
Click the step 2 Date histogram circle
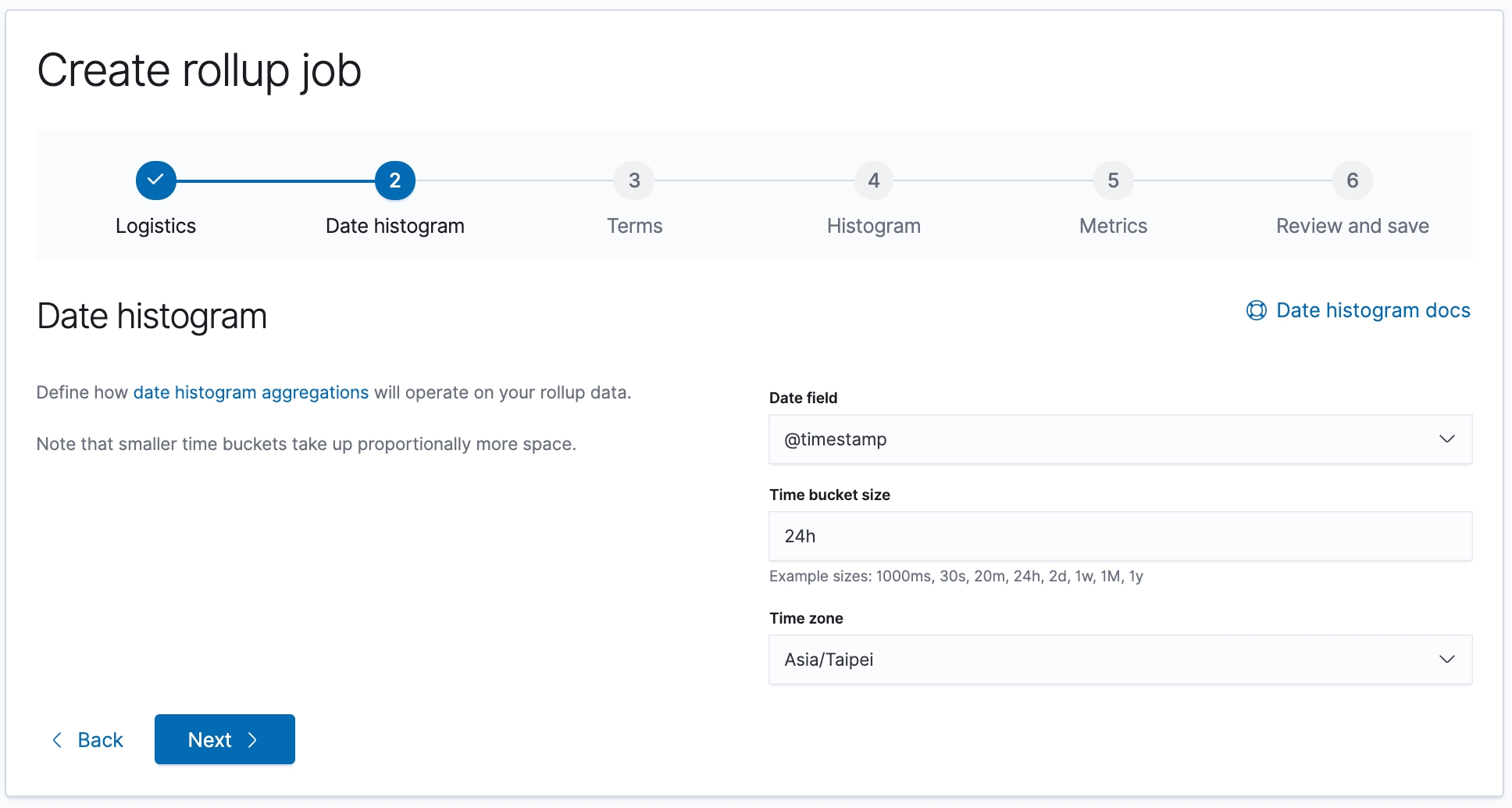[x=394, y=181]
